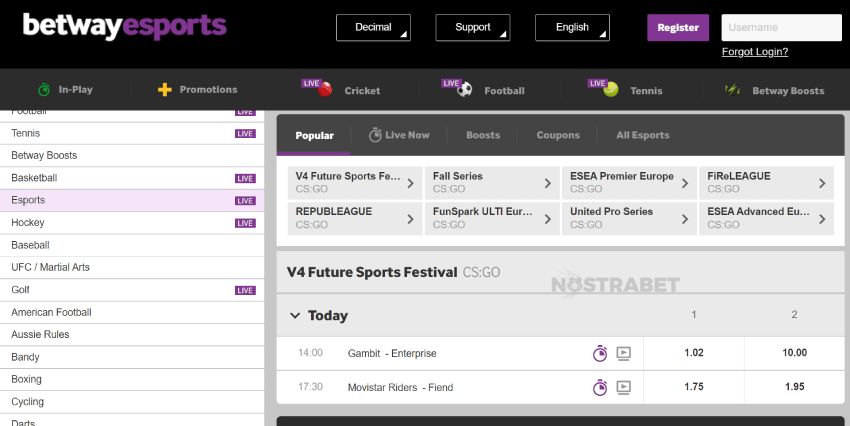The height and width of the screenshot is (426, 850).
Task: Click live stream icon for Movistar Riders - Fiend
Action: pyautogui.click(x=624, y=388)
